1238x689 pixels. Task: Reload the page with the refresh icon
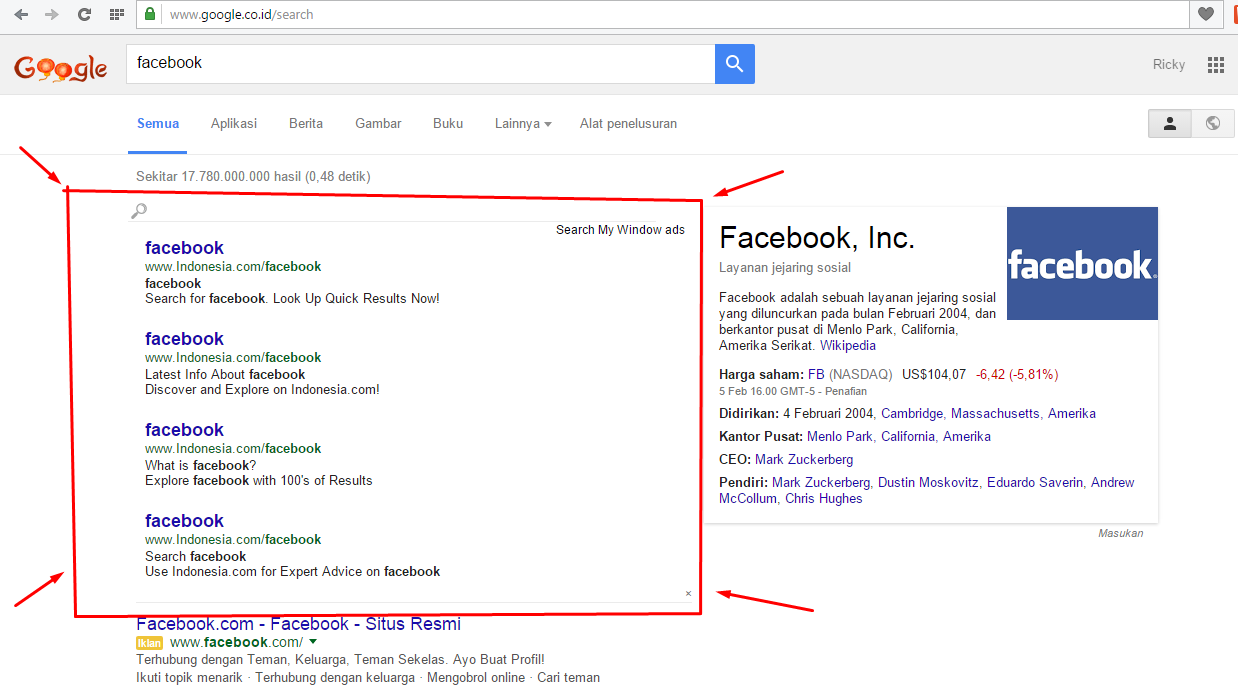pos(84,14)
